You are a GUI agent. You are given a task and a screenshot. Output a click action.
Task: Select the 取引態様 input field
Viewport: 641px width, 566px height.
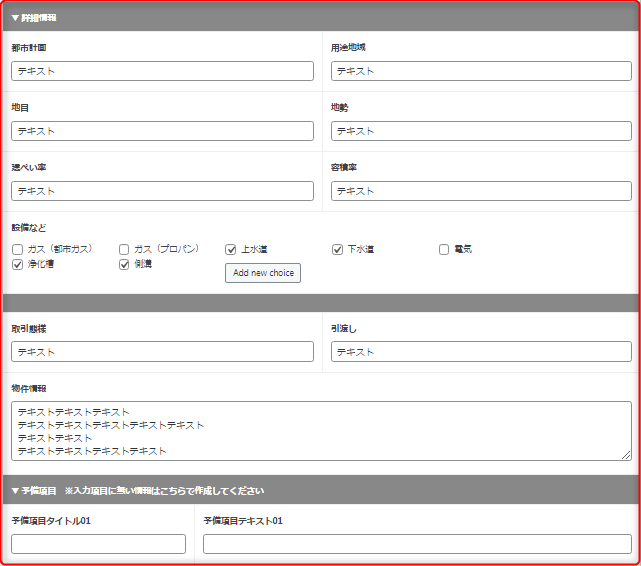click(162, 352)
